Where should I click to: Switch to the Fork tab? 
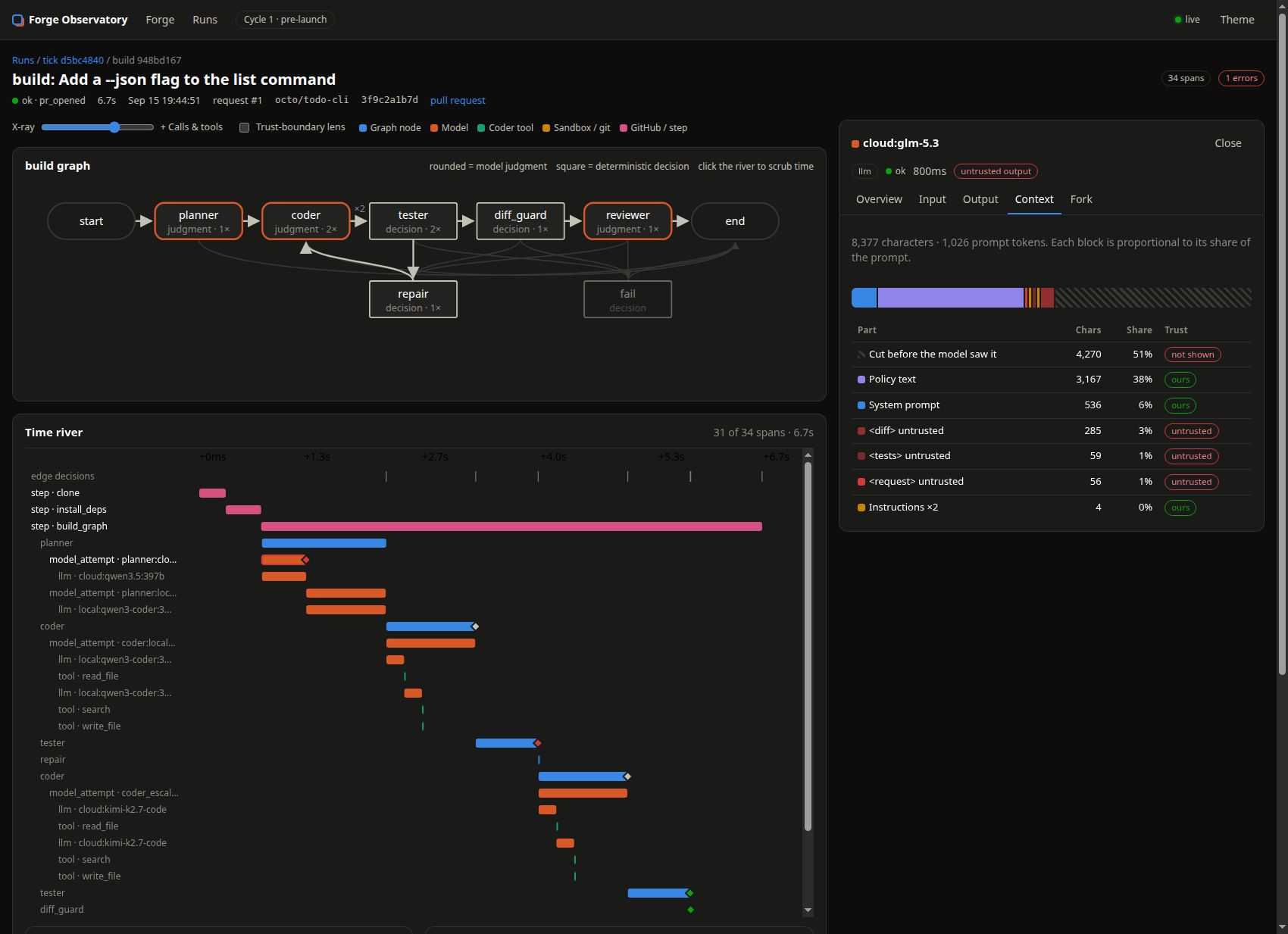point(1081,199)
